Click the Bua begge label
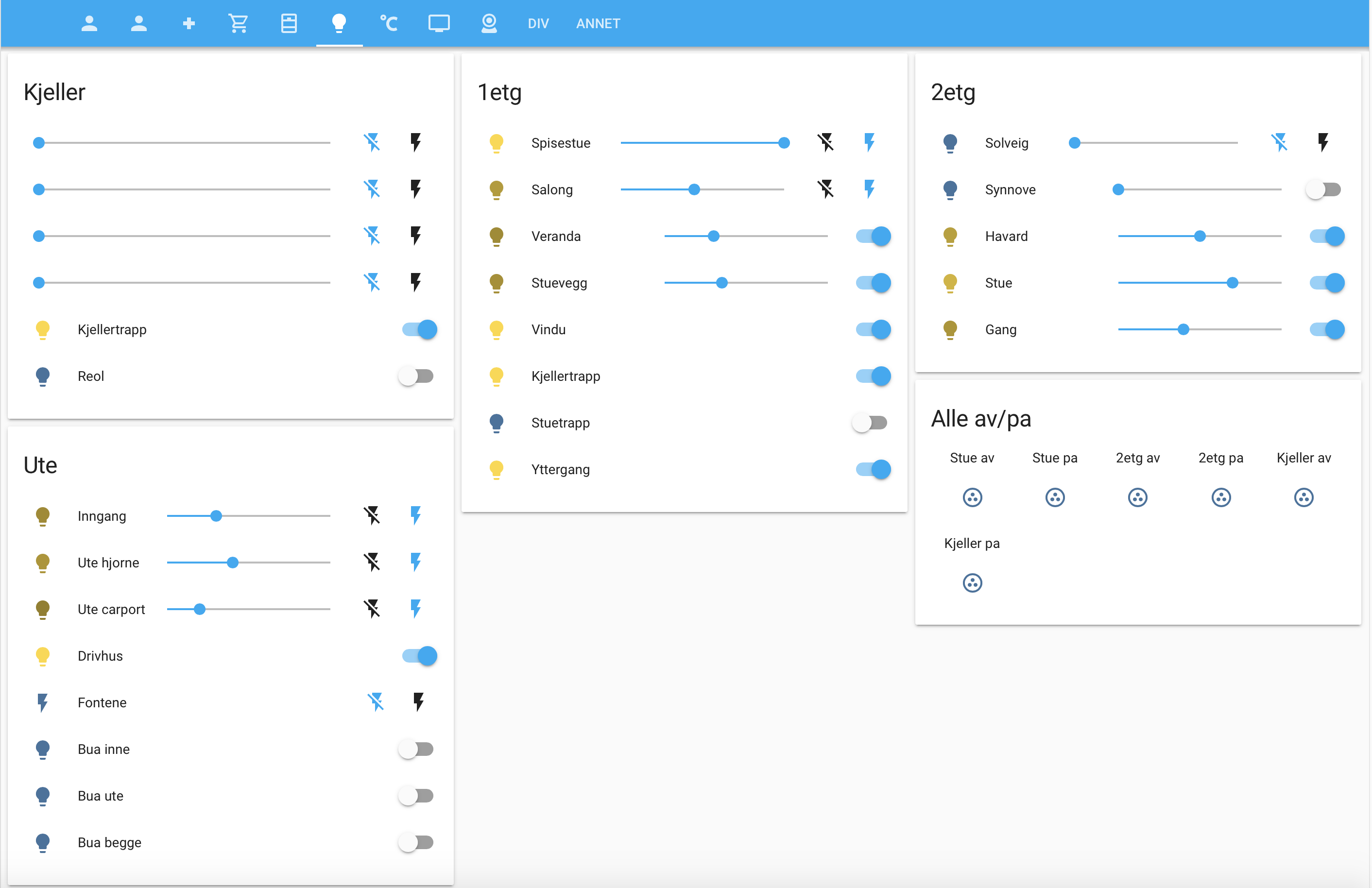Screen dimensions: 1372x888 109,842
